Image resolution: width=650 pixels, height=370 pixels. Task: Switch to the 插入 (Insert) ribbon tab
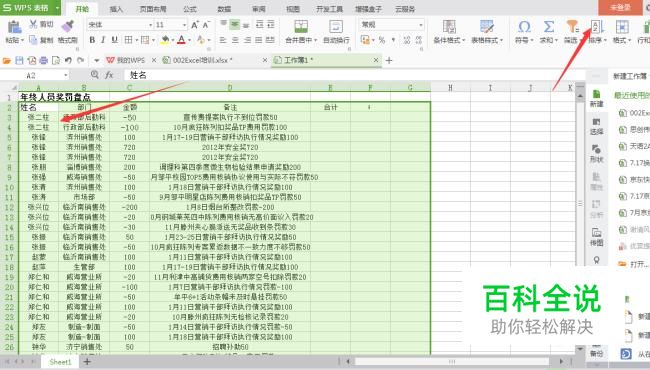[116, 9]
